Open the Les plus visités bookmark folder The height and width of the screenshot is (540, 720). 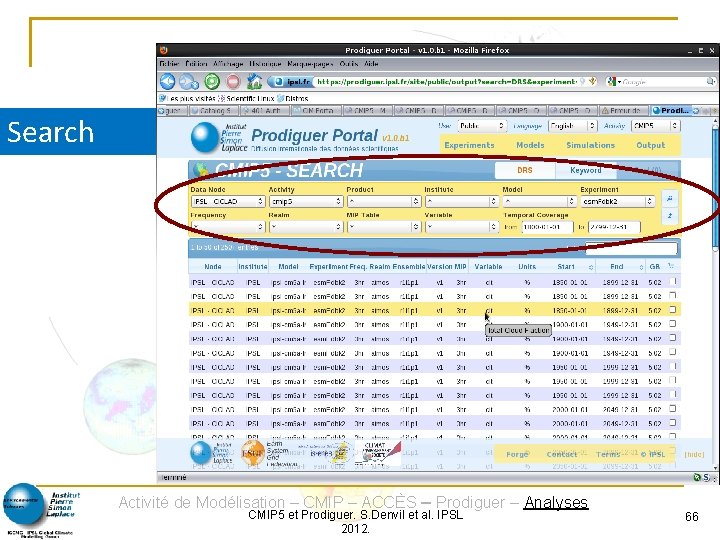187,98
